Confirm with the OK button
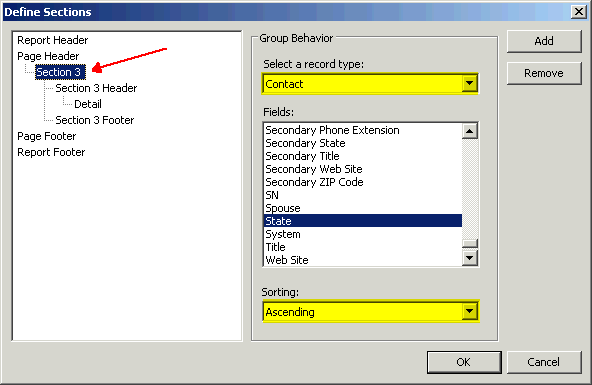 coord(464,362)
